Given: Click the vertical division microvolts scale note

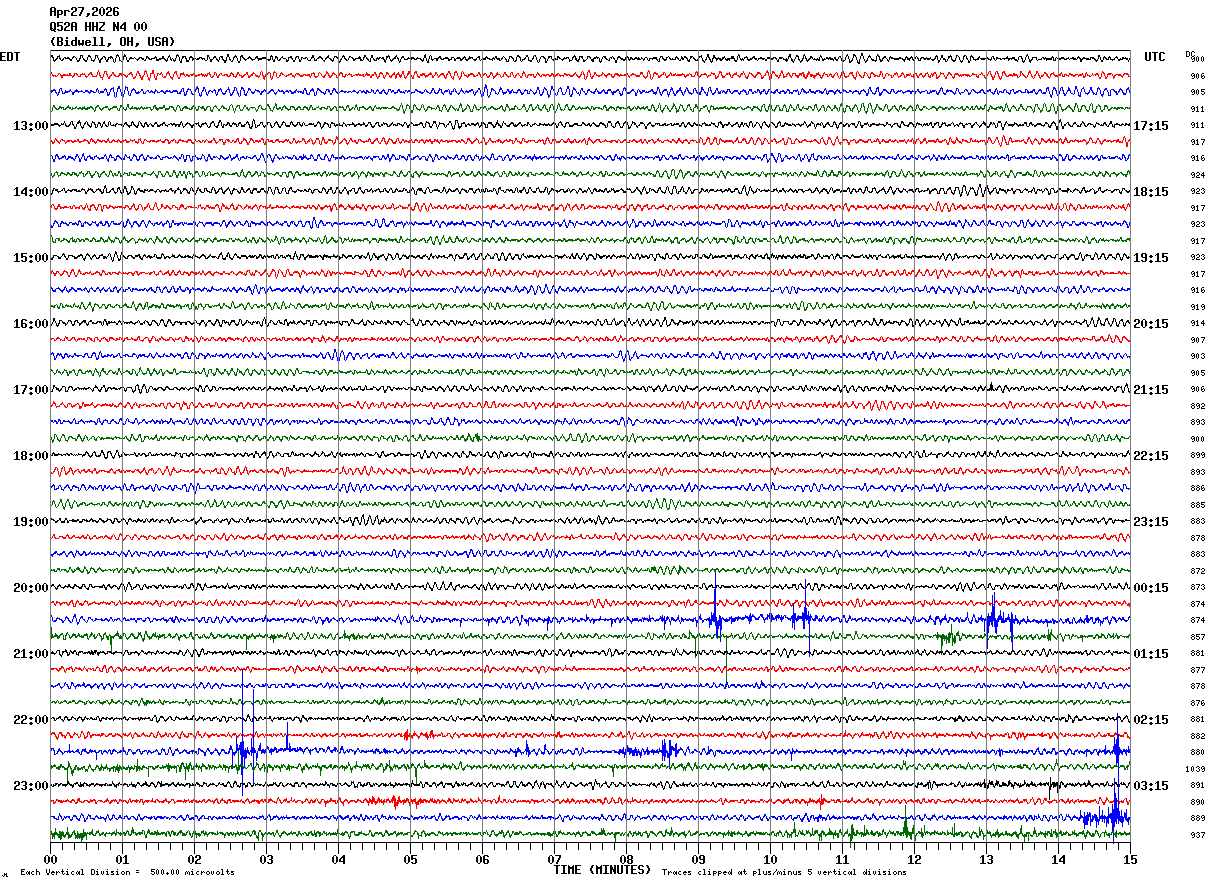Looking at the screenshot, I should click(127, 873).
